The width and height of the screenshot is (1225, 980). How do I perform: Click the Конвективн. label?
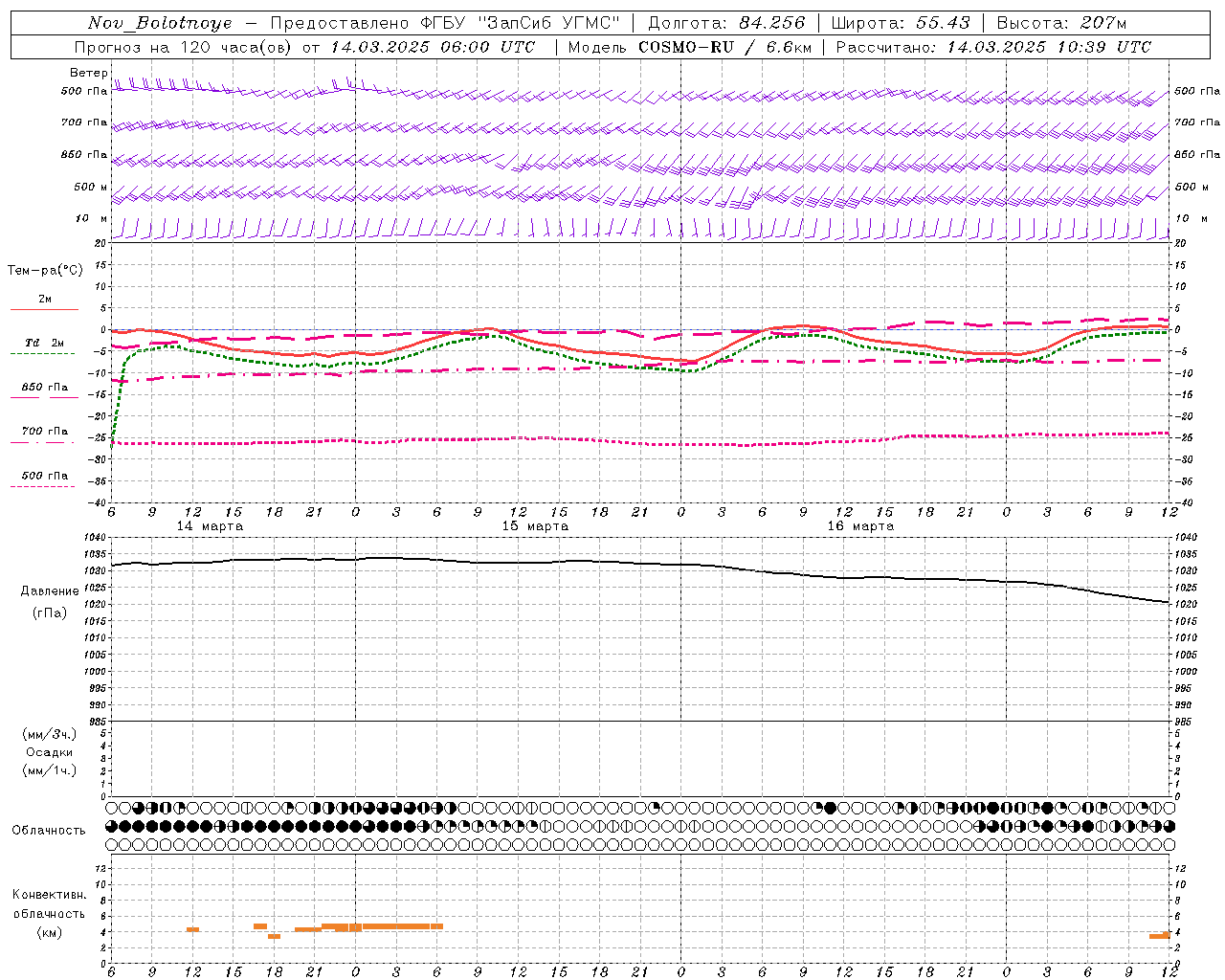click(50, 895)
